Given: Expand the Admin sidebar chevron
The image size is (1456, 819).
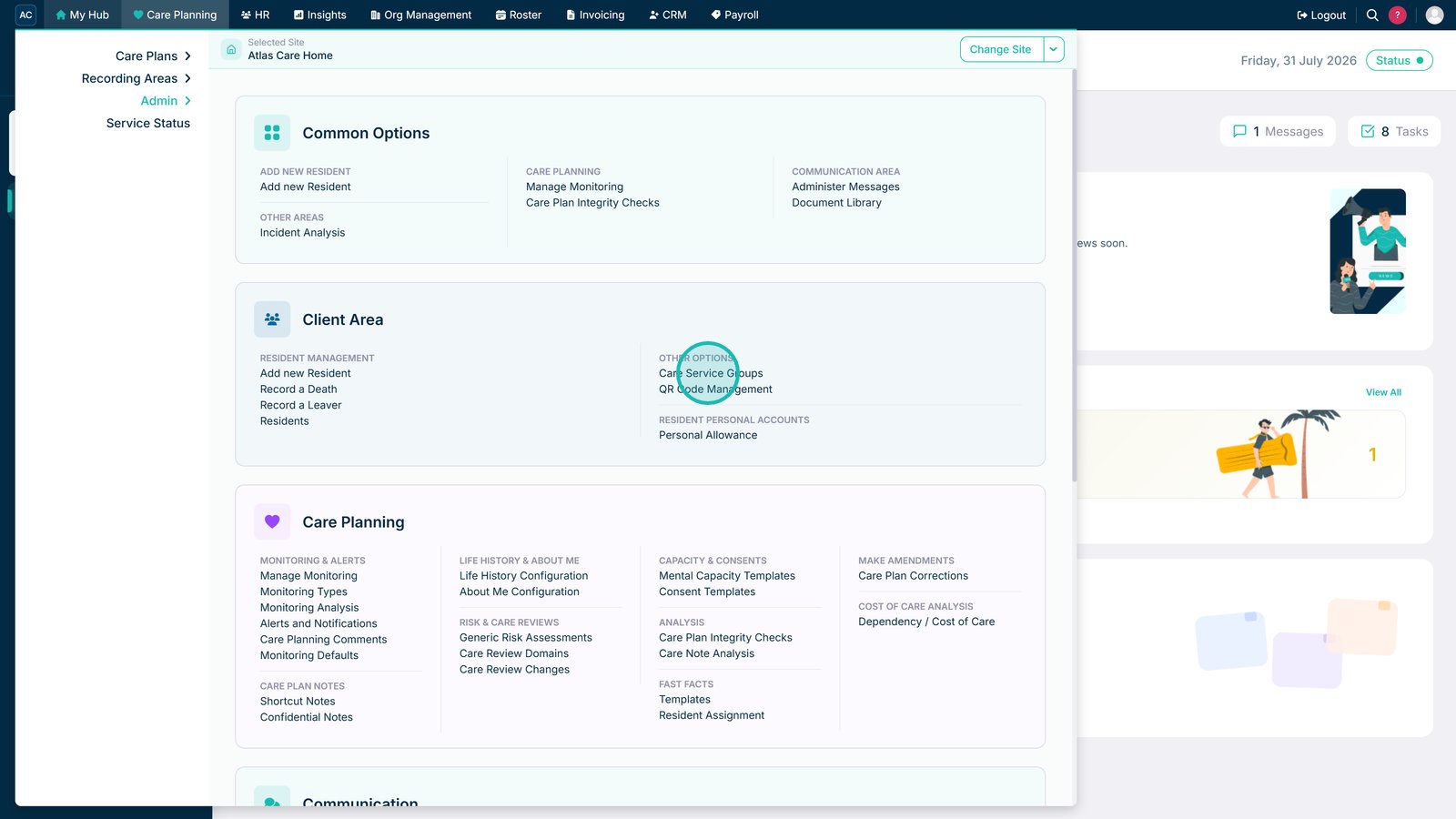Looking at the screenshot, I should coord(187,101).
